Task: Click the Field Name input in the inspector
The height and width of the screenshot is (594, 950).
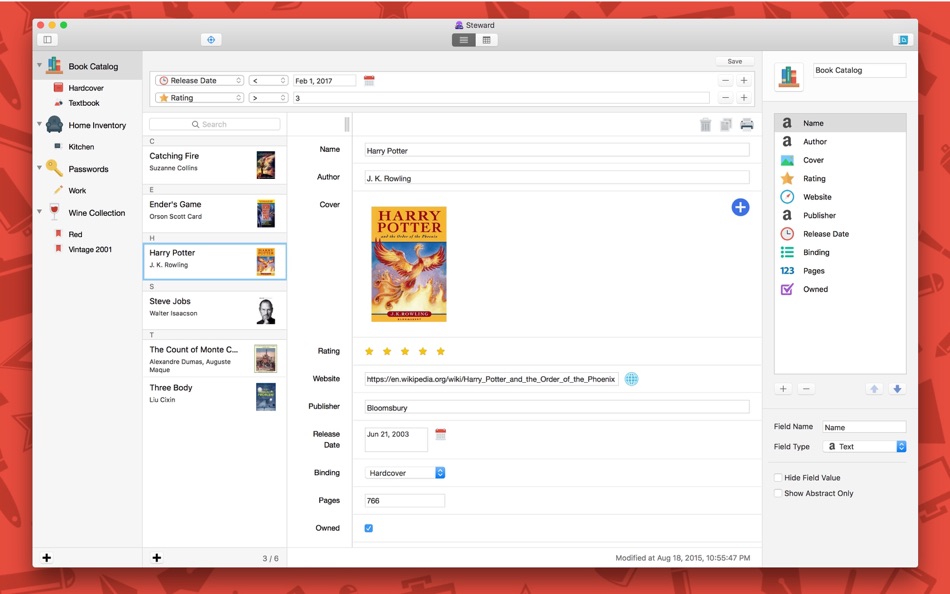Action: [864, 427]
